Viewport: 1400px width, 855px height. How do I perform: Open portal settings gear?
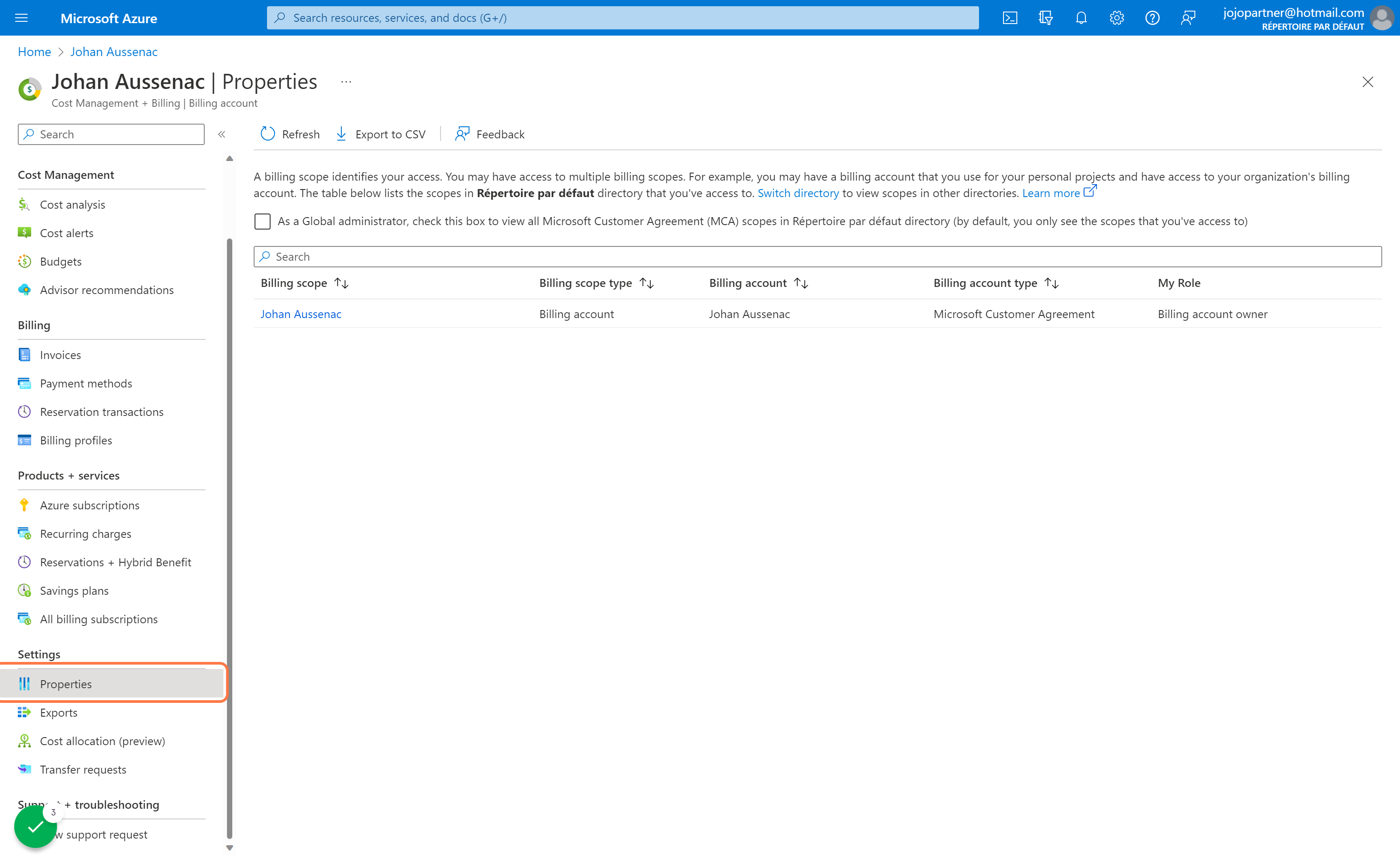(1117, 18)
